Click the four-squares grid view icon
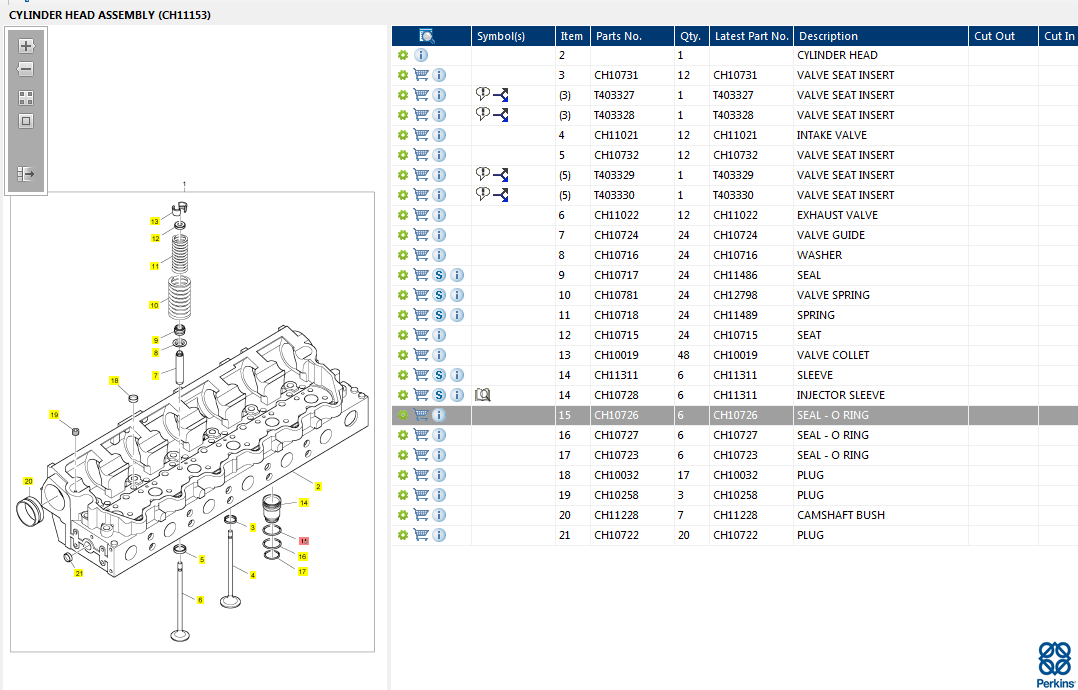The width and height of the screenshot is (1078, 690). [x=26, y=98]
